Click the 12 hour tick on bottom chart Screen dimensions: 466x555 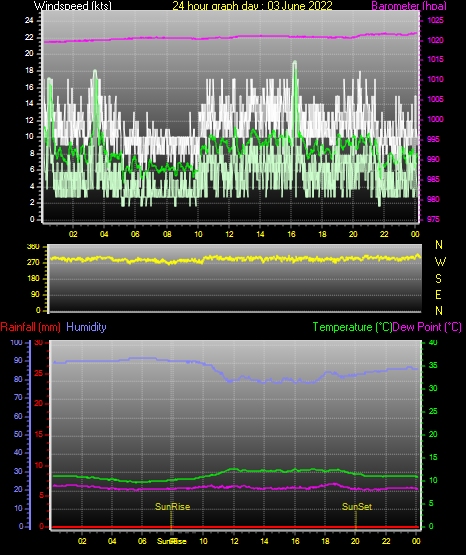234,541
